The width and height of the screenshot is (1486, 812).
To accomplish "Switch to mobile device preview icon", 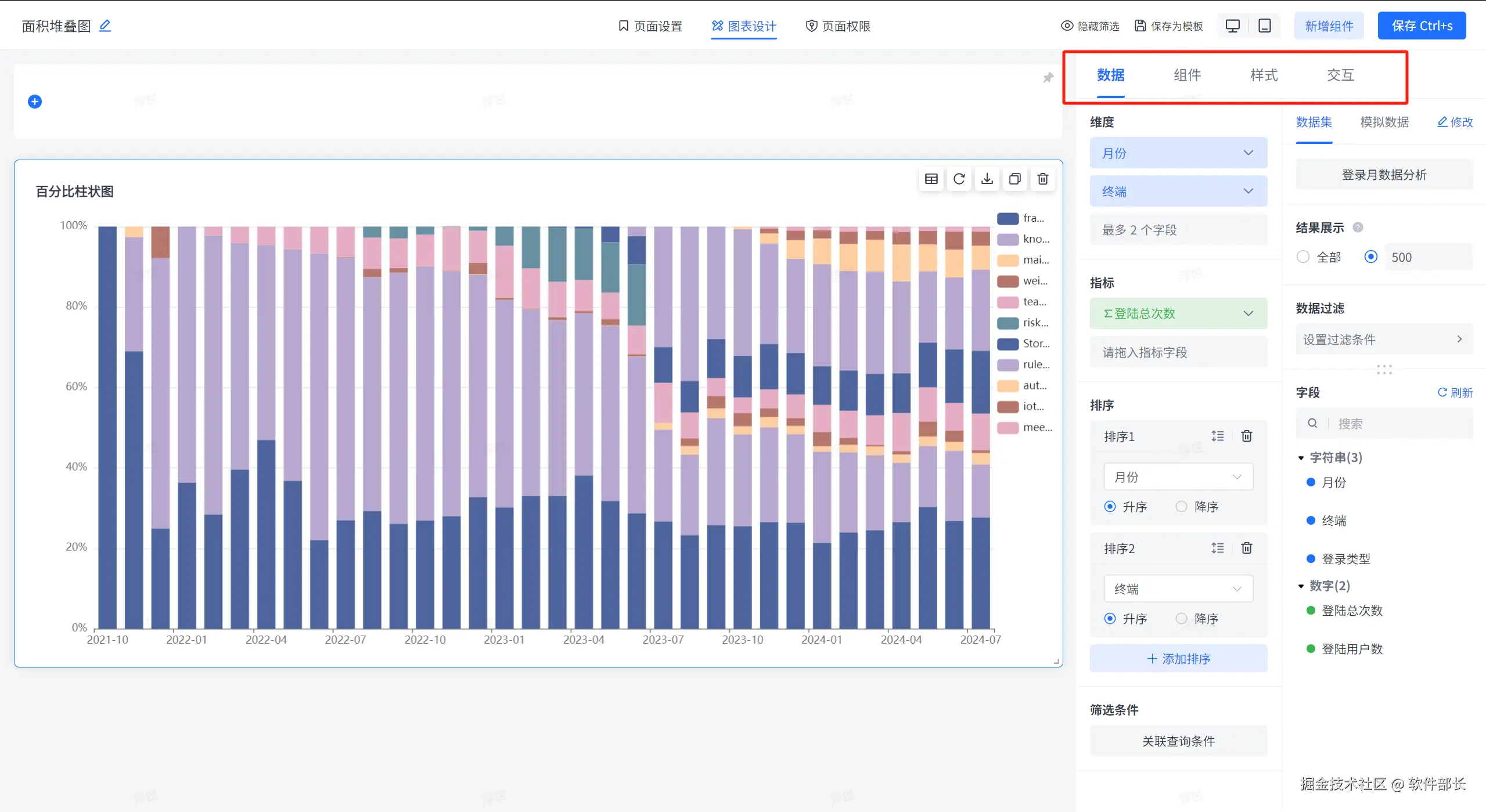I will (1264, 26).
